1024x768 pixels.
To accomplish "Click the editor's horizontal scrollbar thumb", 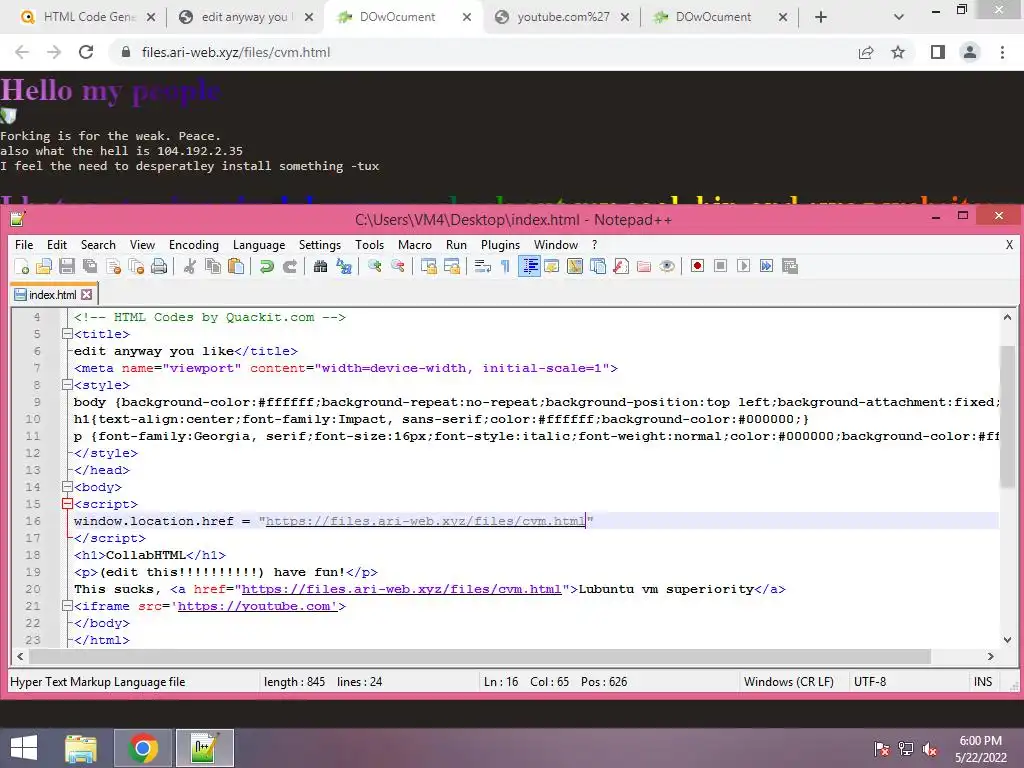I will [479, 656].
